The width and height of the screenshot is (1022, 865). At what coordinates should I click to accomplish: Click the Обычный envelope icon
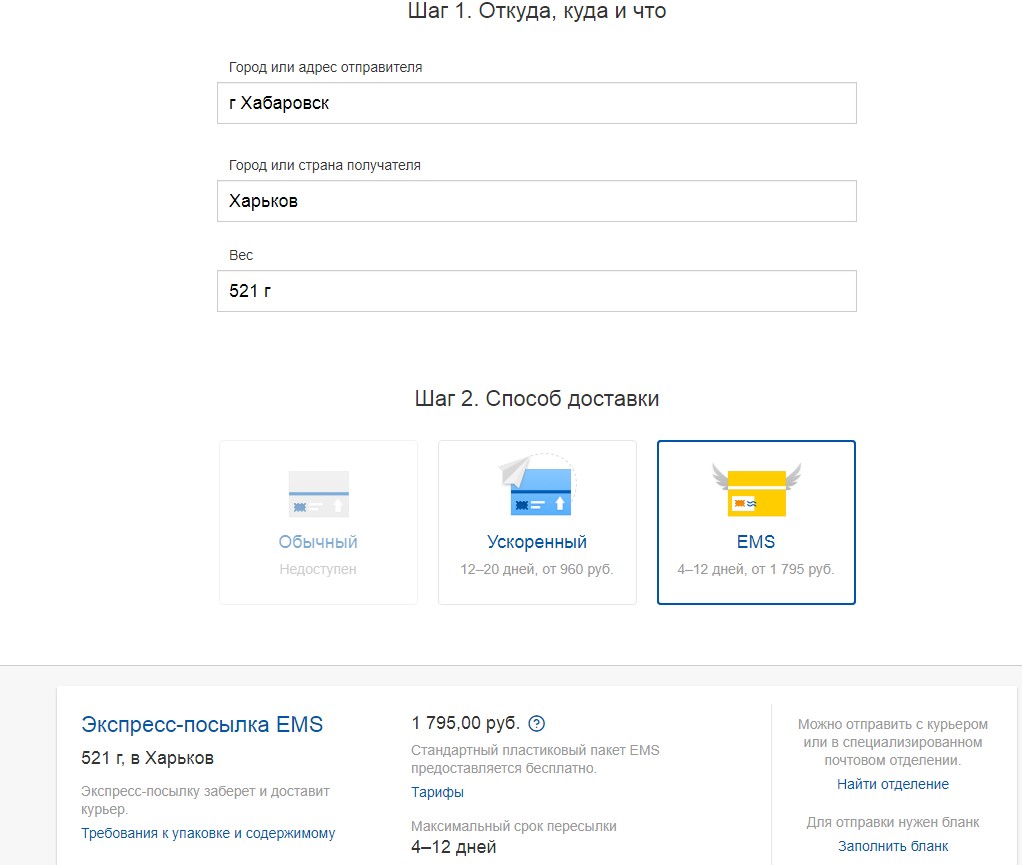coord(318,493)
